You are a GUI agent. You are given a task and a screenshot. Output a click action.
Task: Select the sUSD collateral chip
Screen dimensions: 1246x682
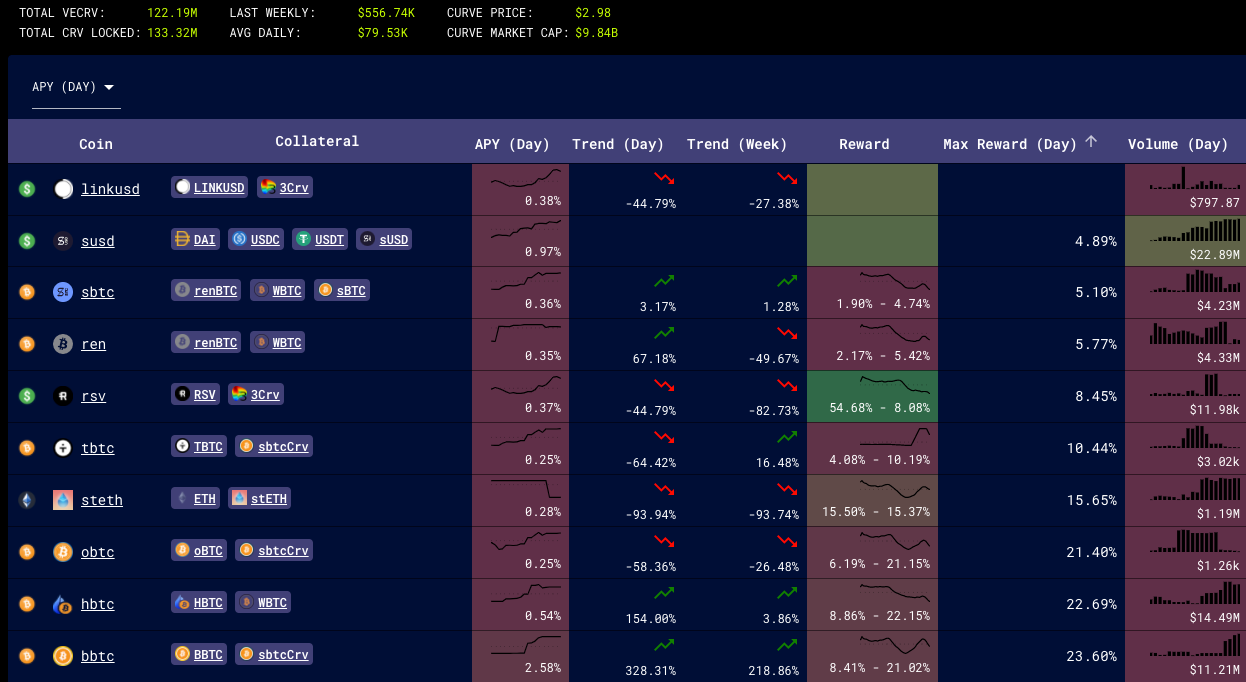384,239
